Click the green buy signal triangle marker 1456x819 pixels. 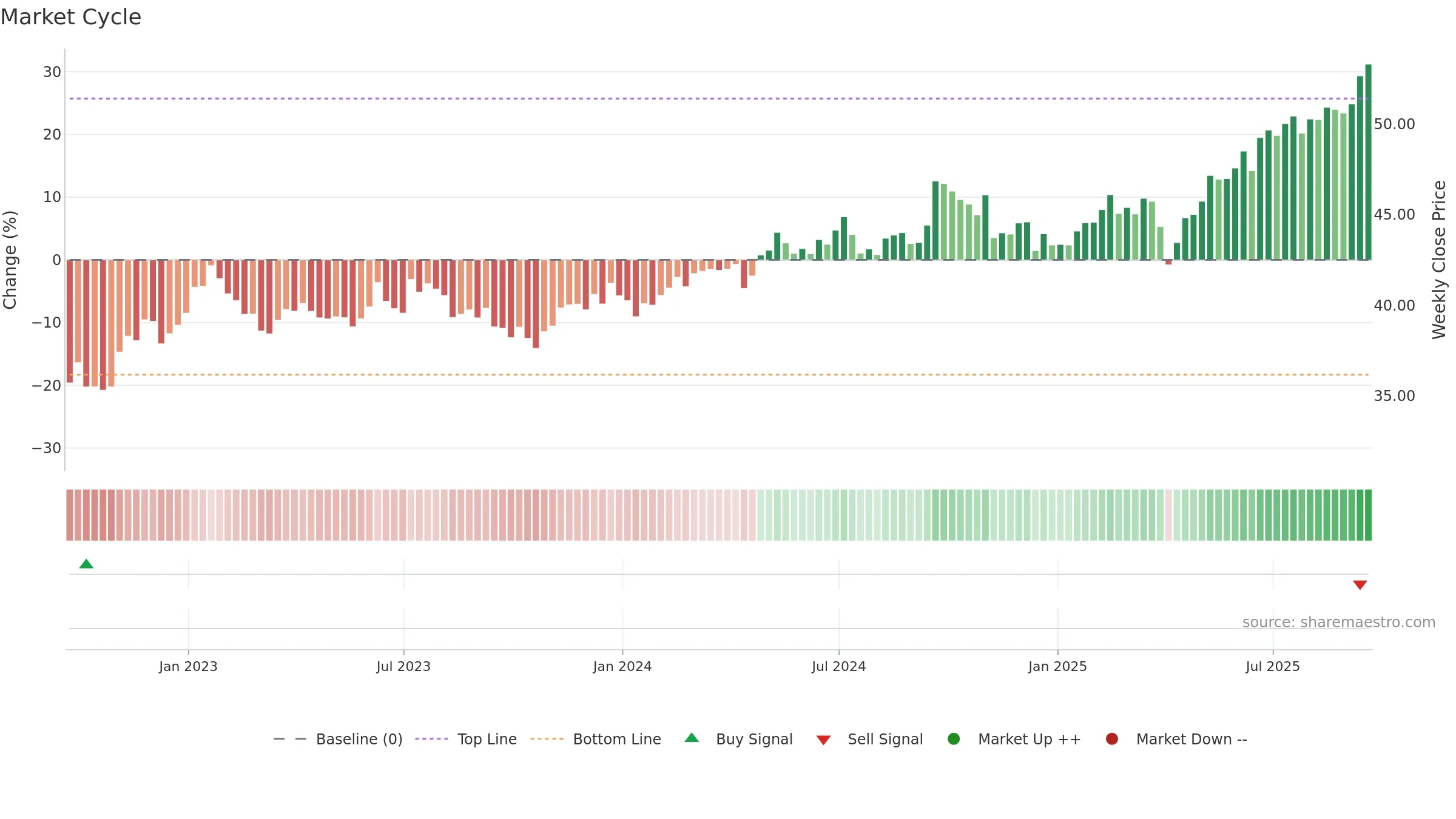coord(86,564)
